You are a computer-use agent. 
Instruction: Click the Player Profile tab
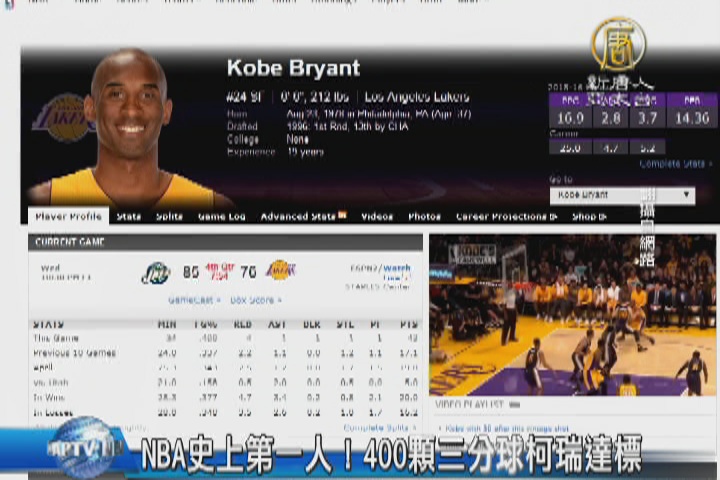(69, 216)
